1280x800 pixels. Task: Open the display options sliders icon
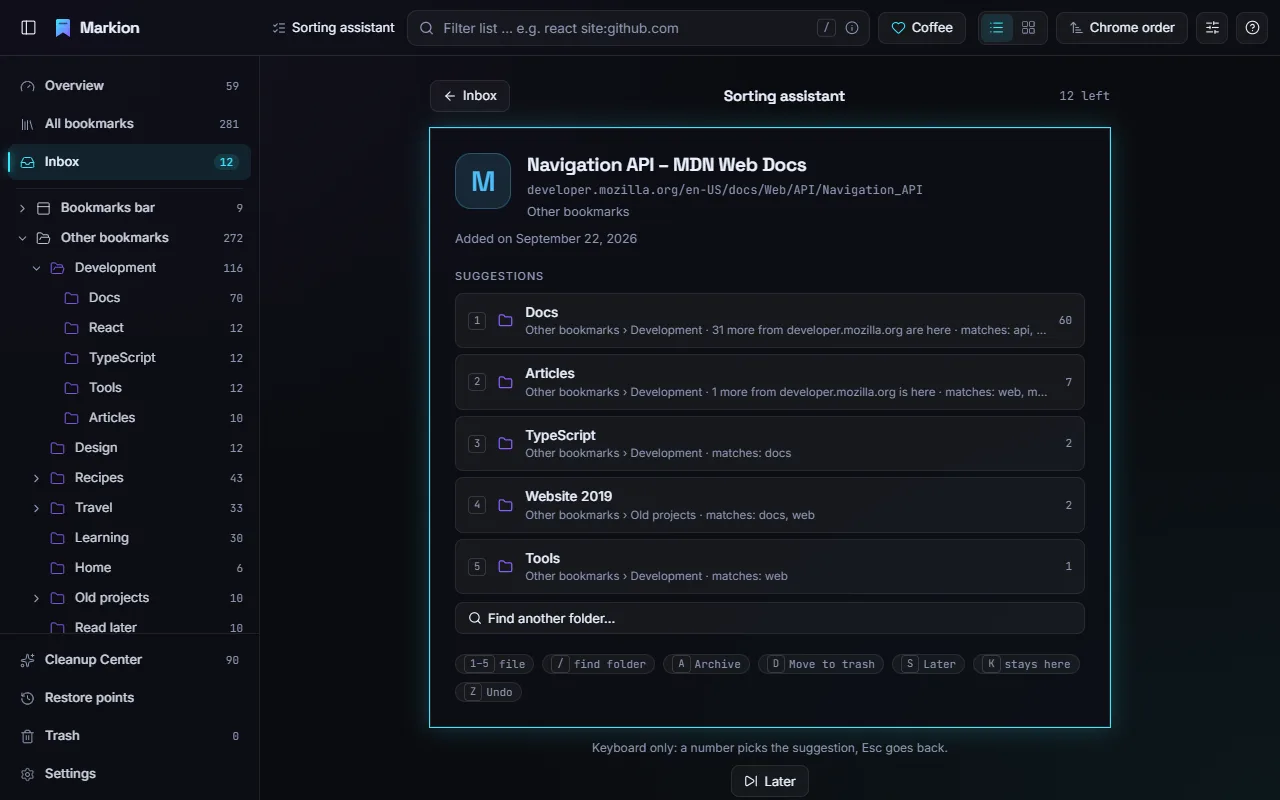coord(1212,28)
